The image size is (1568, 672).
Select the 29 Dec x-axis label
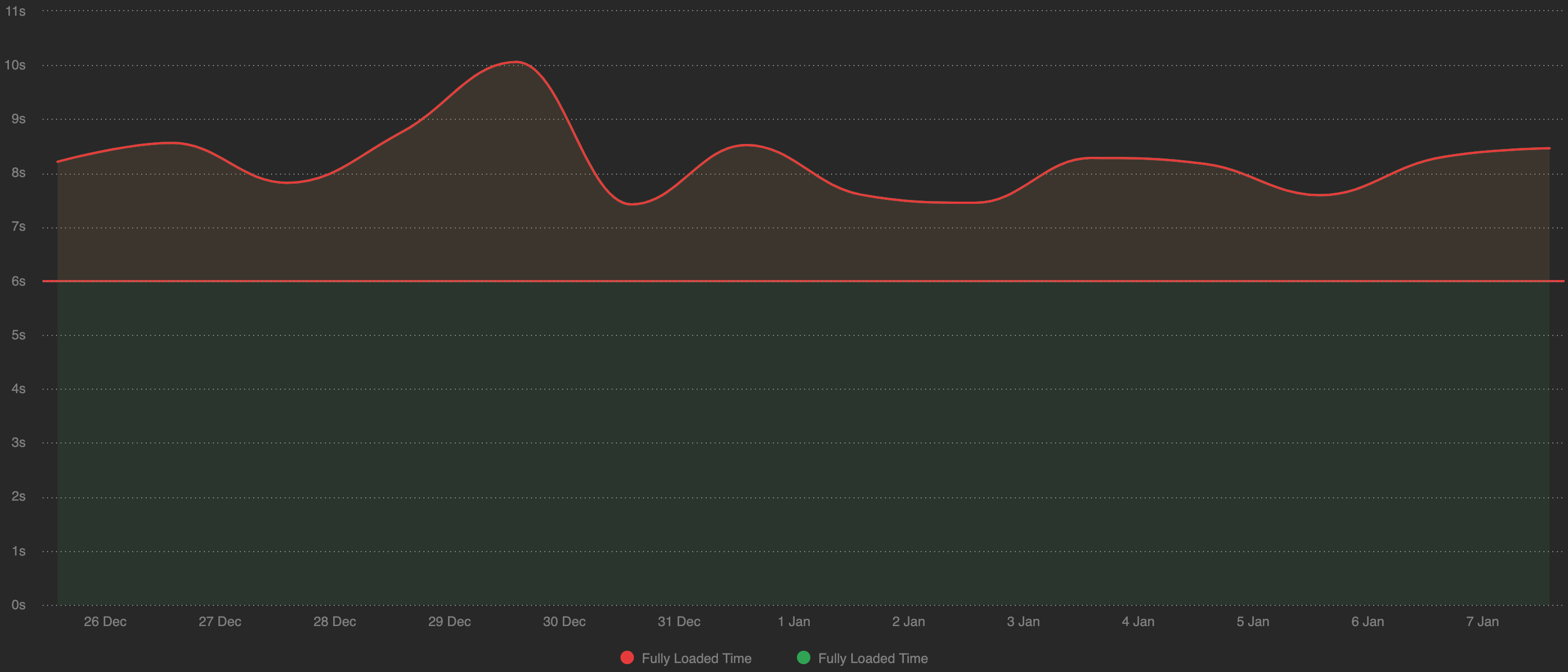(449, 622)
